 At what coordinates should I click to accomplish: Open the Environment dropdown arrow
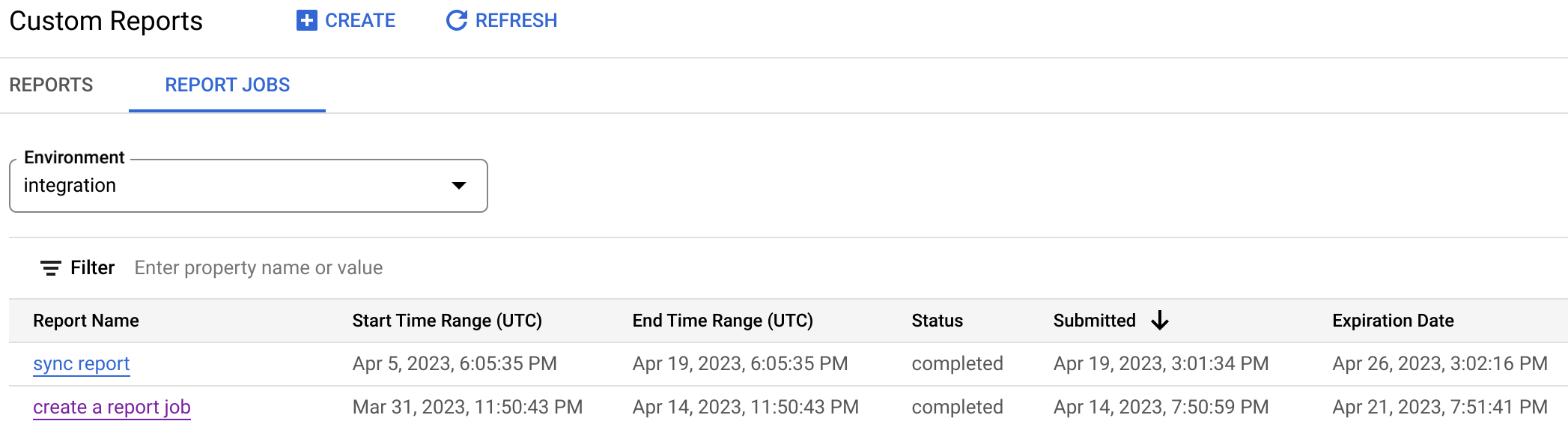pyautogui.click(x=459, y=186)
